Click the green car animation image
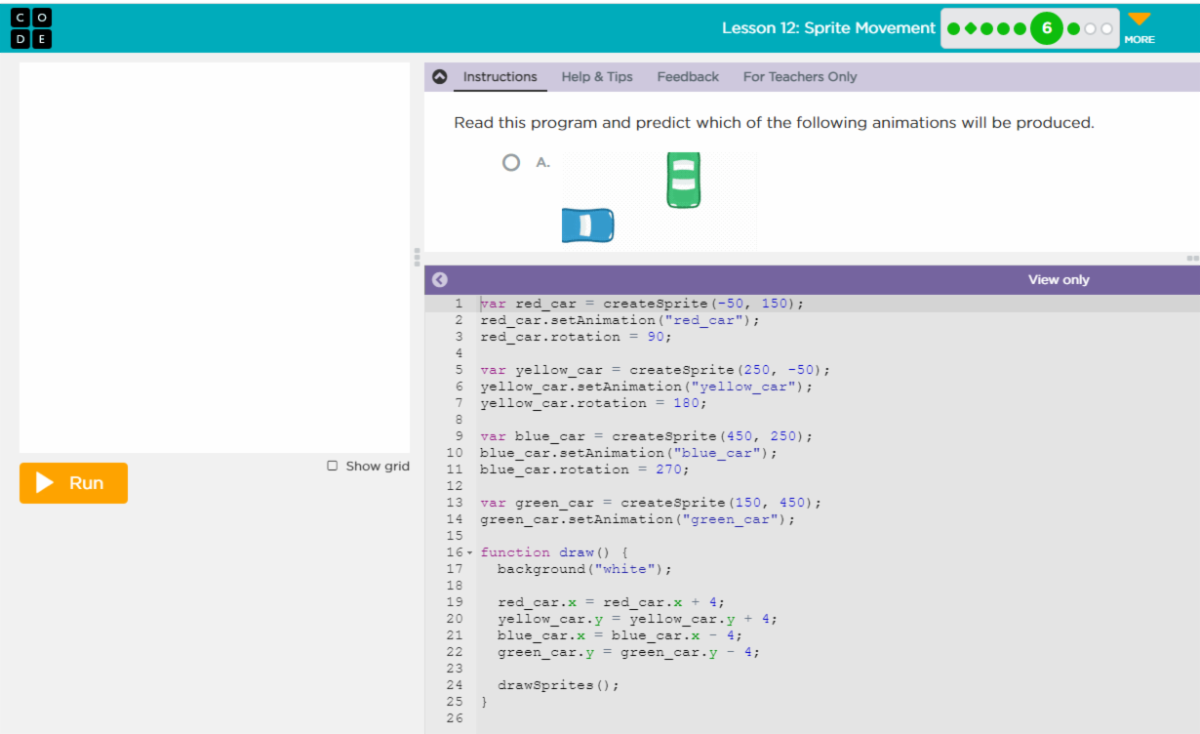Image resolution: width=1200 pixels, height=734 pixels. 683,180
